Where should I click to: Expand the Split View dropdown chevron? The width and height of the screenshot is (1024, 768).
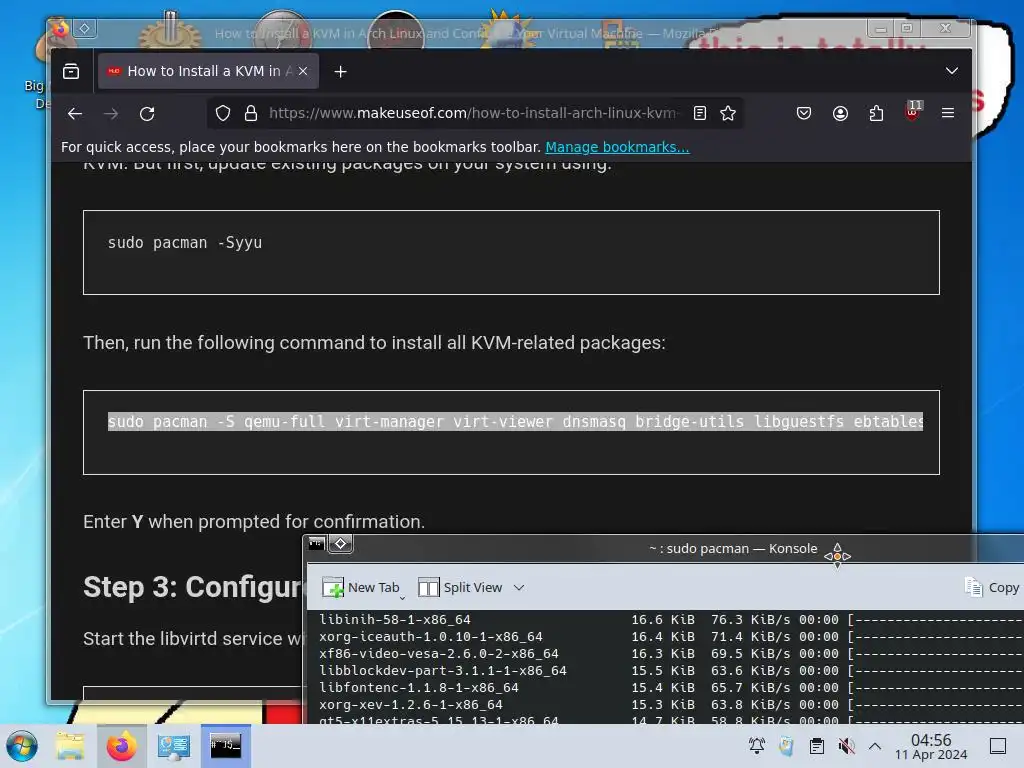519,588
